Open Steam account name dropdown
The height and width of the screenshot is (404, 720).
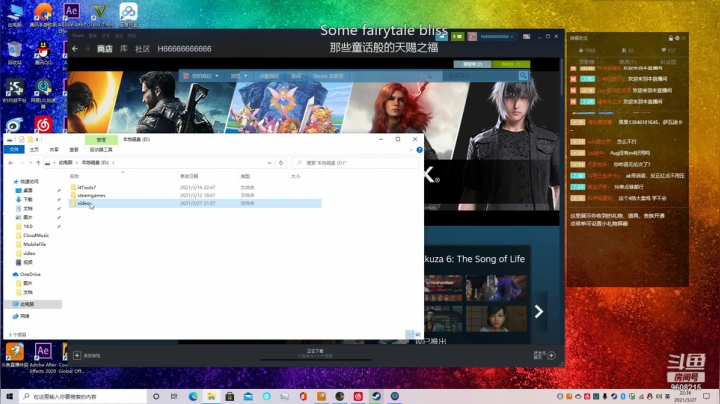pos(497,36)
